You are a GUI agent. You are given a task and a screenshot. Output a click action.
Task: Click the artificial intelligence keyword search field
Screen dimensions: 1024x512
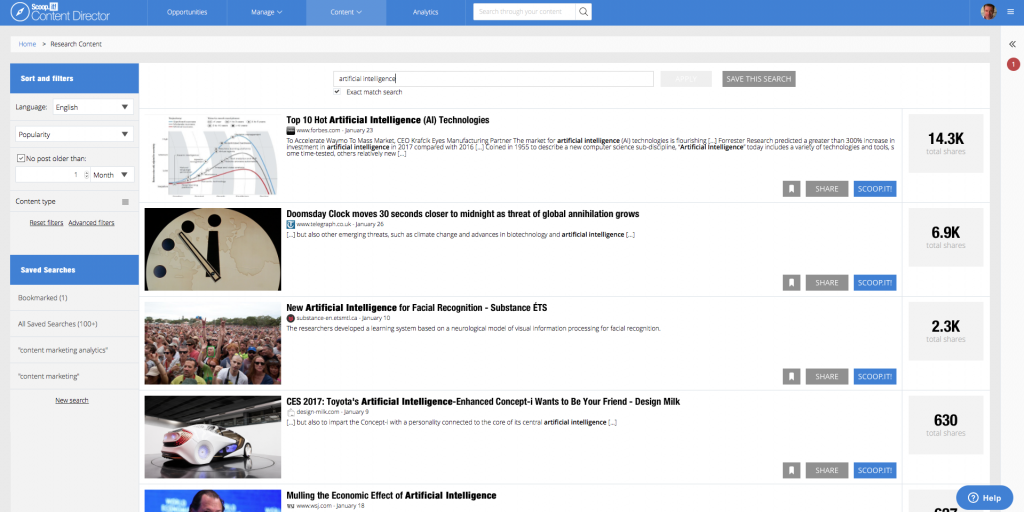coord(493,78)
